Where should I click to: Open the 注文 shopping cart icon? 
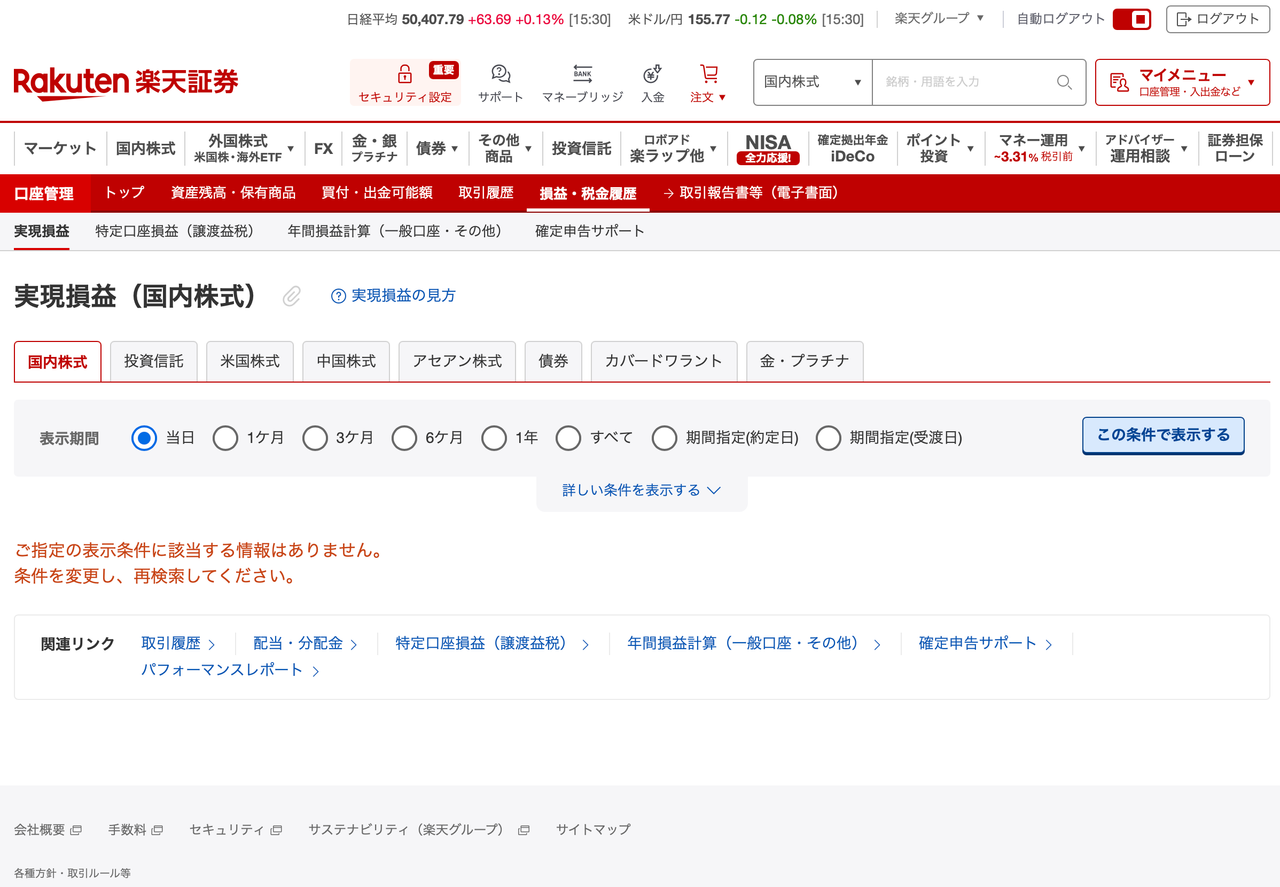708,74
